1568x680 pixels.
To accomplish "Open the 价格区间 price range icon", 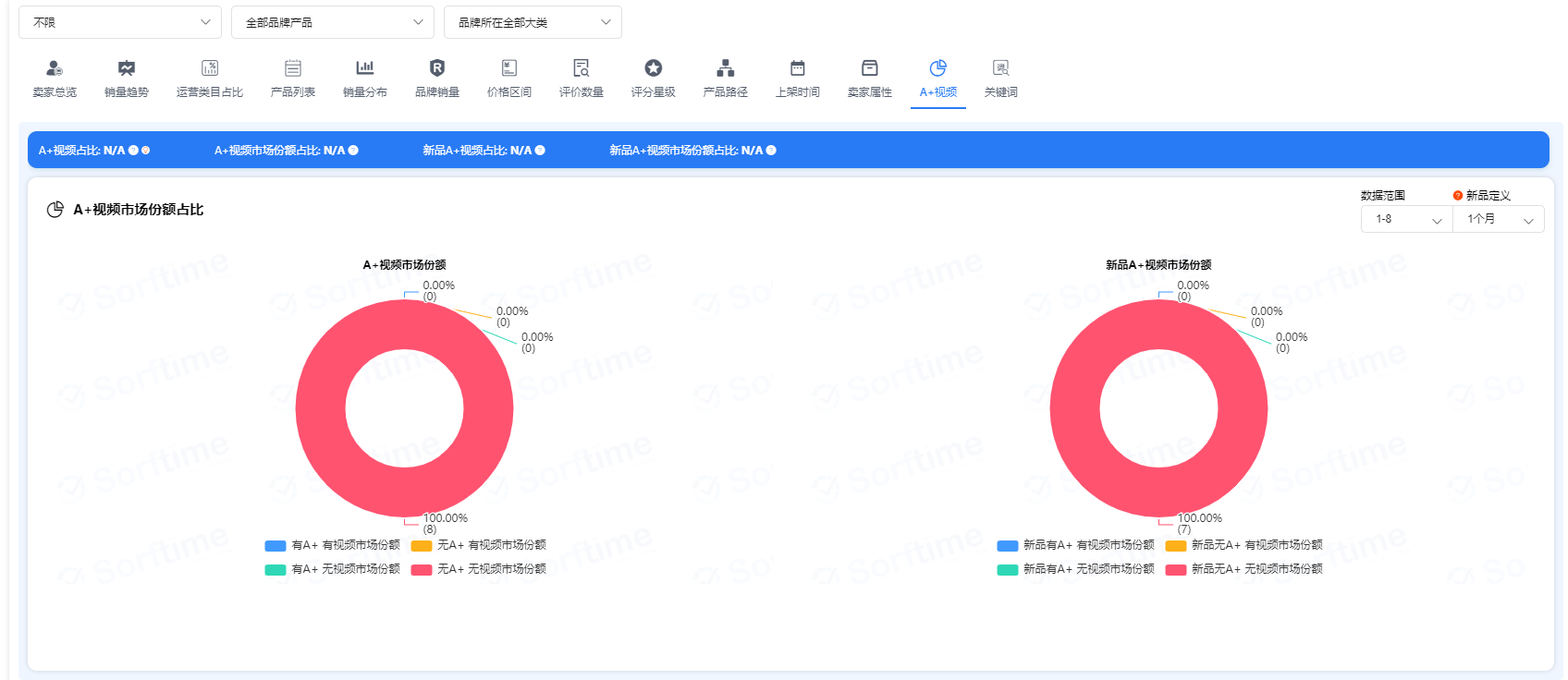I will [509, 68].
